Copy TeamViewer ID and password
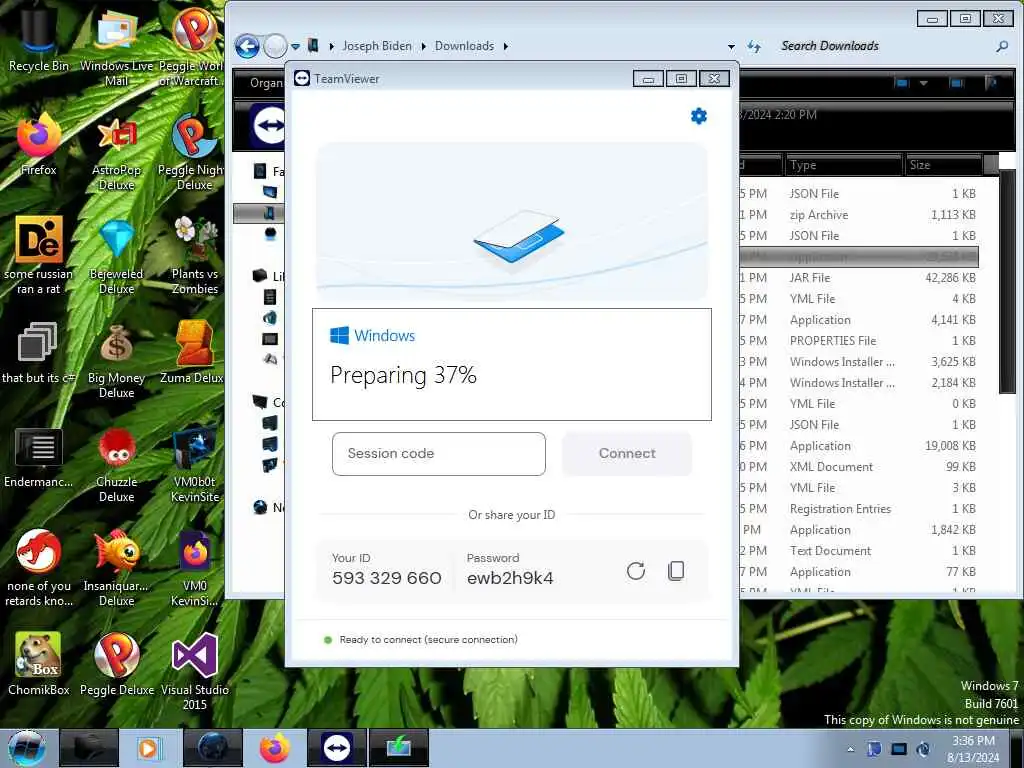 676,571
